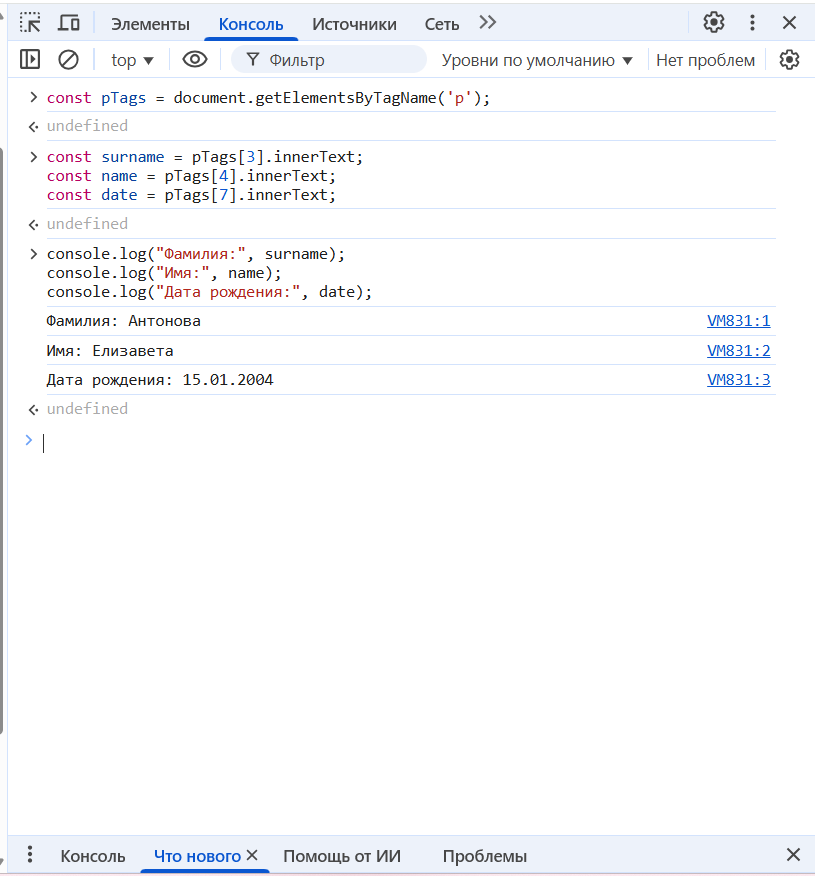Toggle device toolbar emulation icon
Image resolution: width=815 pixels, height=876 pixels.
pos(69,23)
